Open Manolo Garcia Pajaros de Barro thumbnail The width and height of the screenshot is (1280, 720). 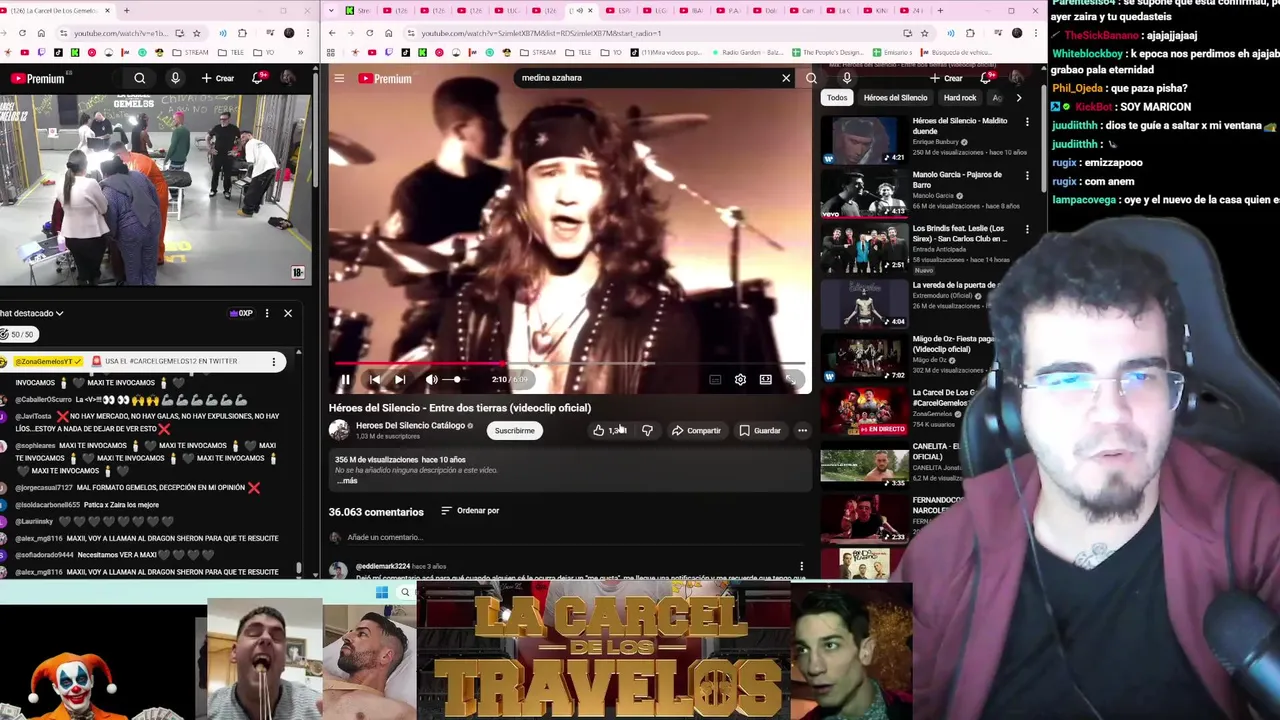click(x=864, y=195)
